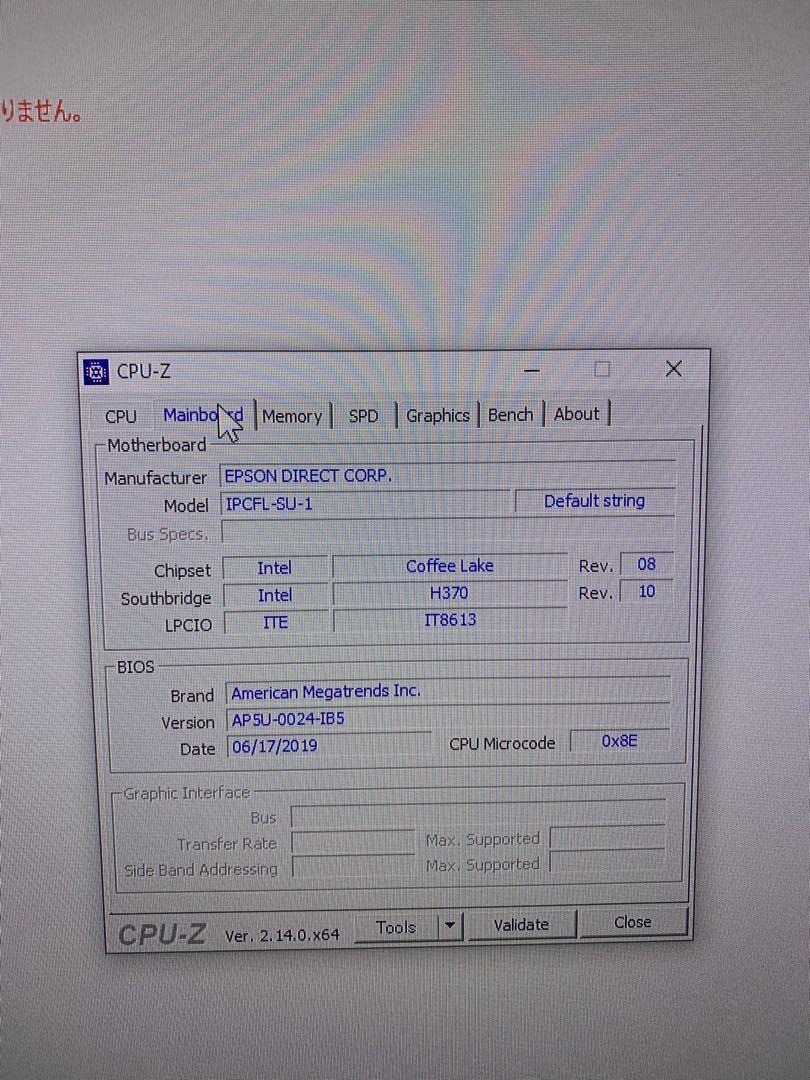The height and width of the screenshot is (1080, 810).
Task: Click the BIOS version AP5U-0024-IB5
Action: tap(448, 719)
